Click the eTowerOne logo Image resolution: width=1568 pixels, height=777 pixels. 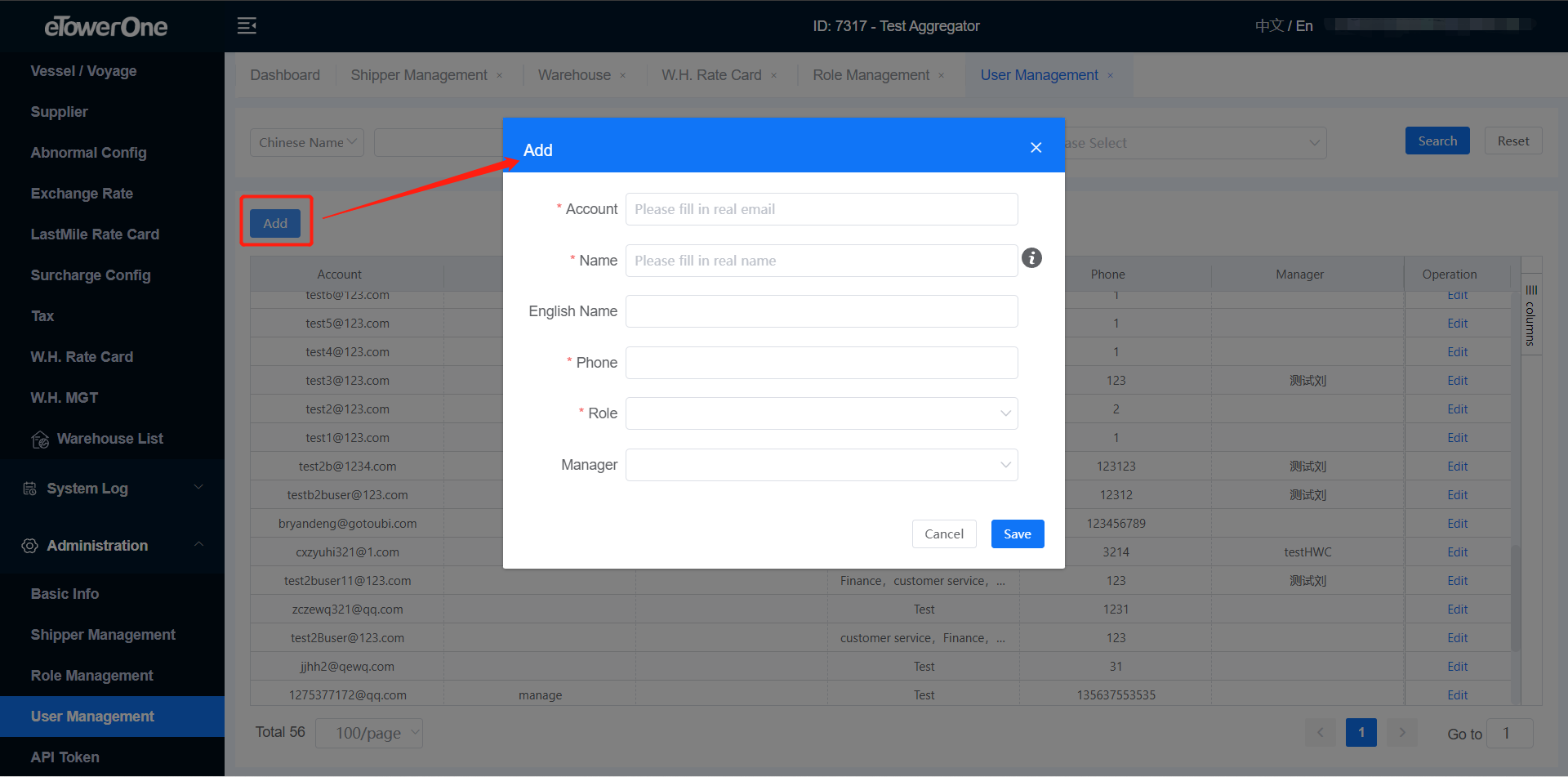[x=106, y=27]
